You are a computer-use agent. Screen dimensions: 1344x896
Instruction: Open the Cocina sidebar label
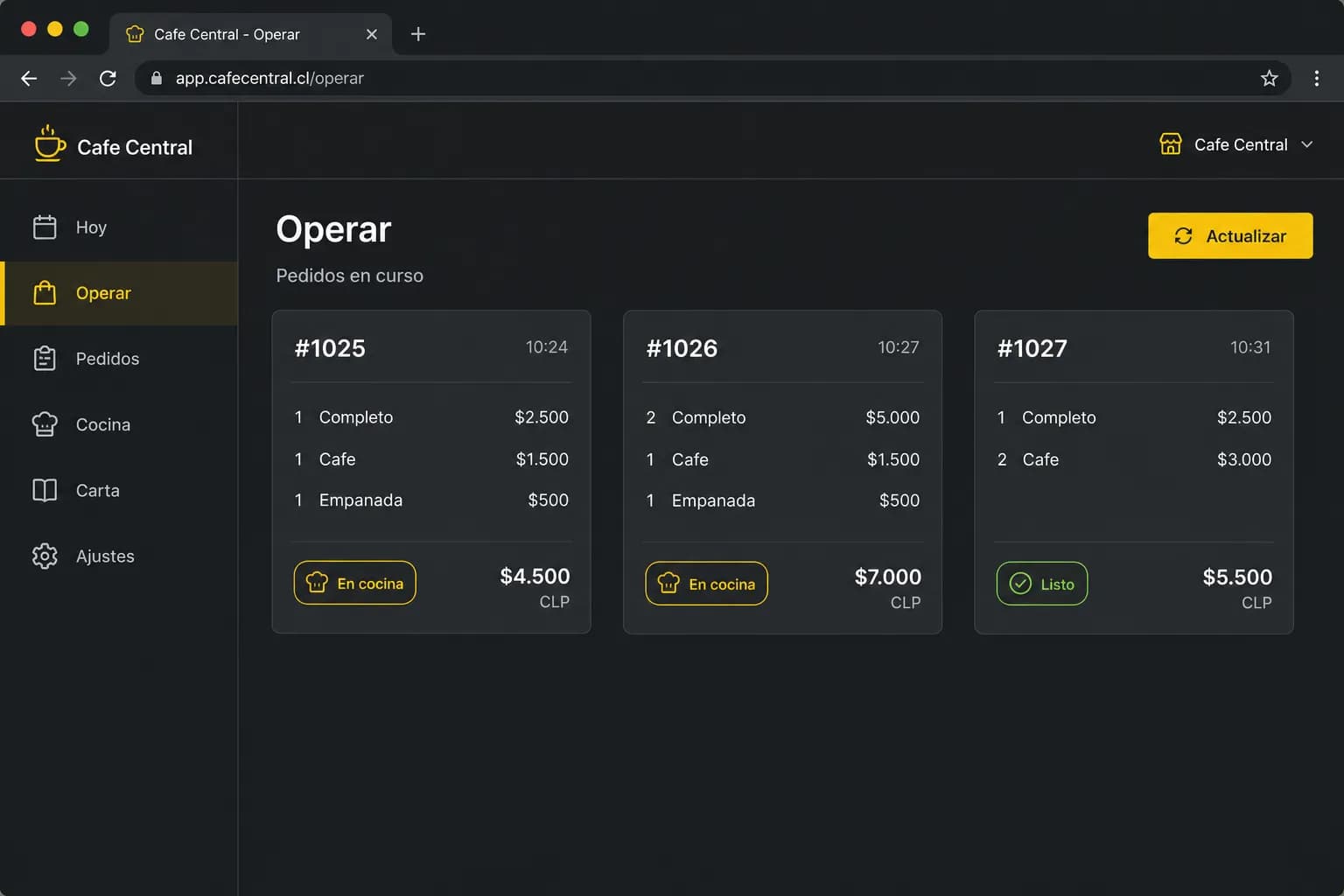pos(103,424)
